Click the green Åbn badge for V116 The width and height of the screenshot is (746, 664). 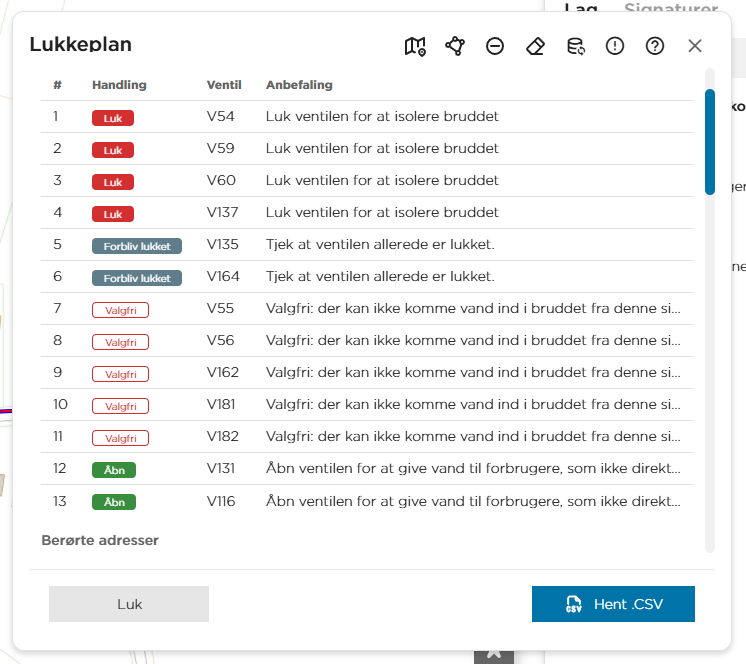[x=114, y=502]
